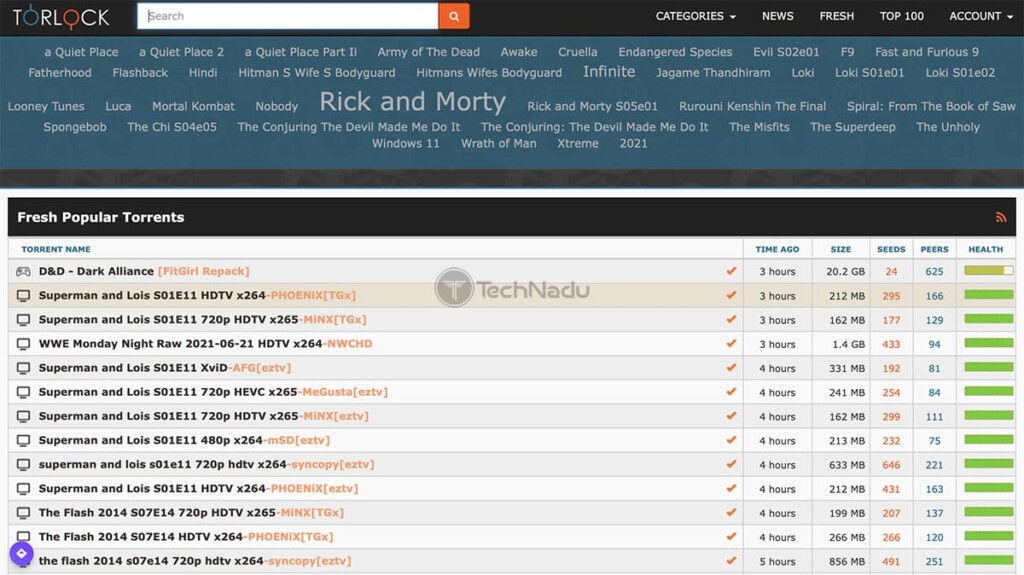Click verified checkmark for D&D Dark Alliance
This screenshot has width=1024, height=575.
point(731,271)
